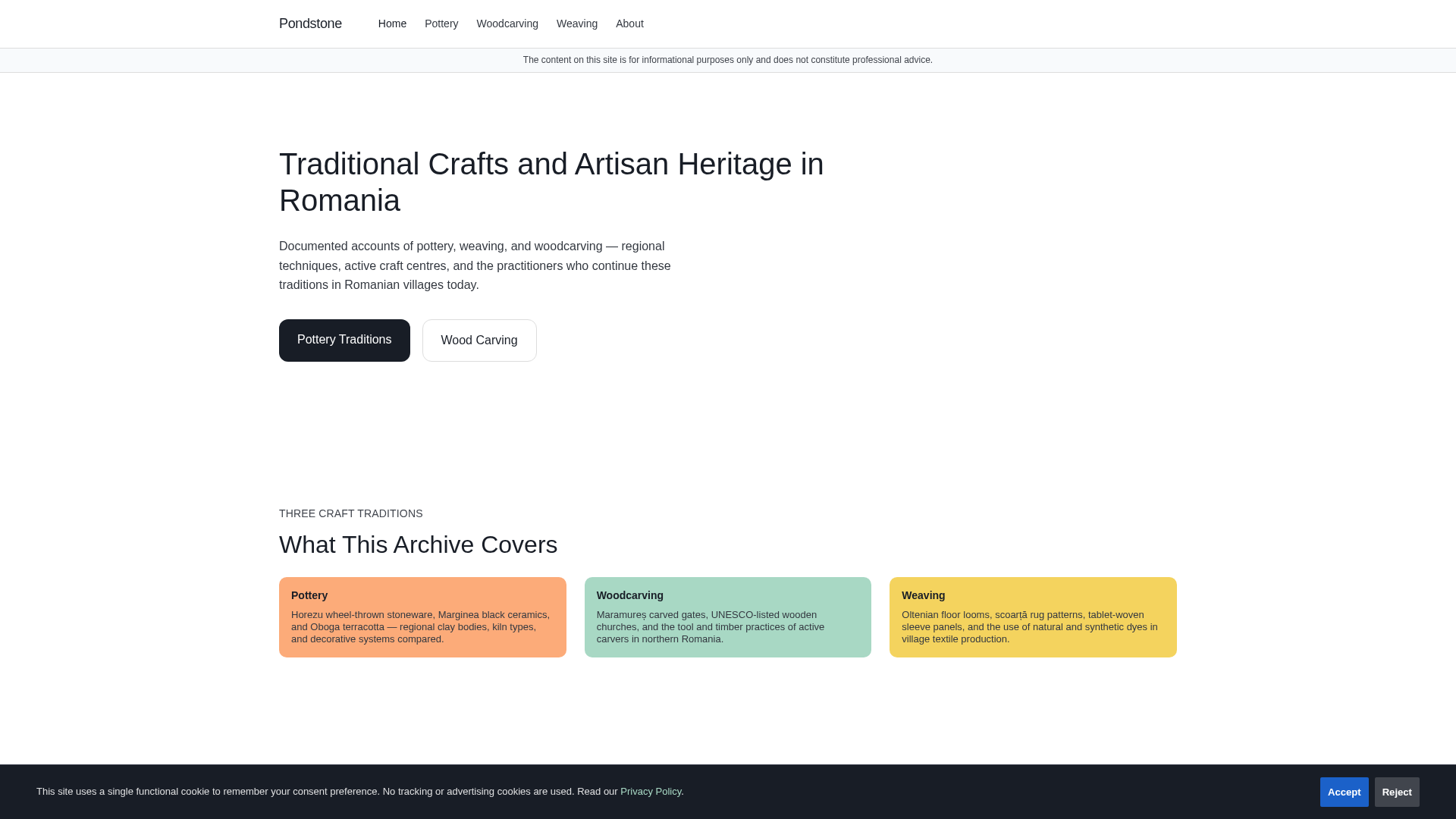
Task: Open the Woodcarving nav link
Action: (x=507, y=24)
